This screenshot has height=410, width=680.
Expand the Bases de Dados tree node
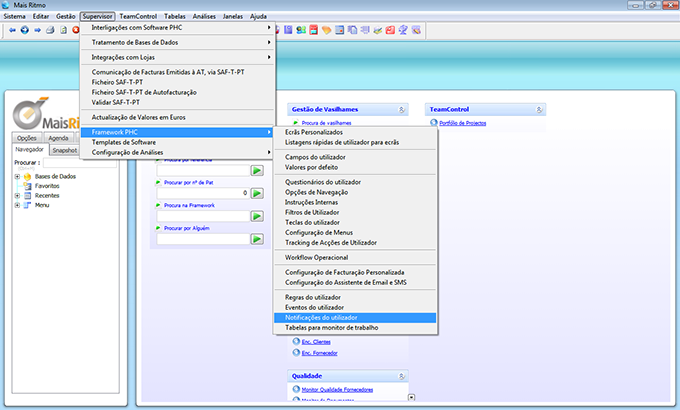point(17,177)
